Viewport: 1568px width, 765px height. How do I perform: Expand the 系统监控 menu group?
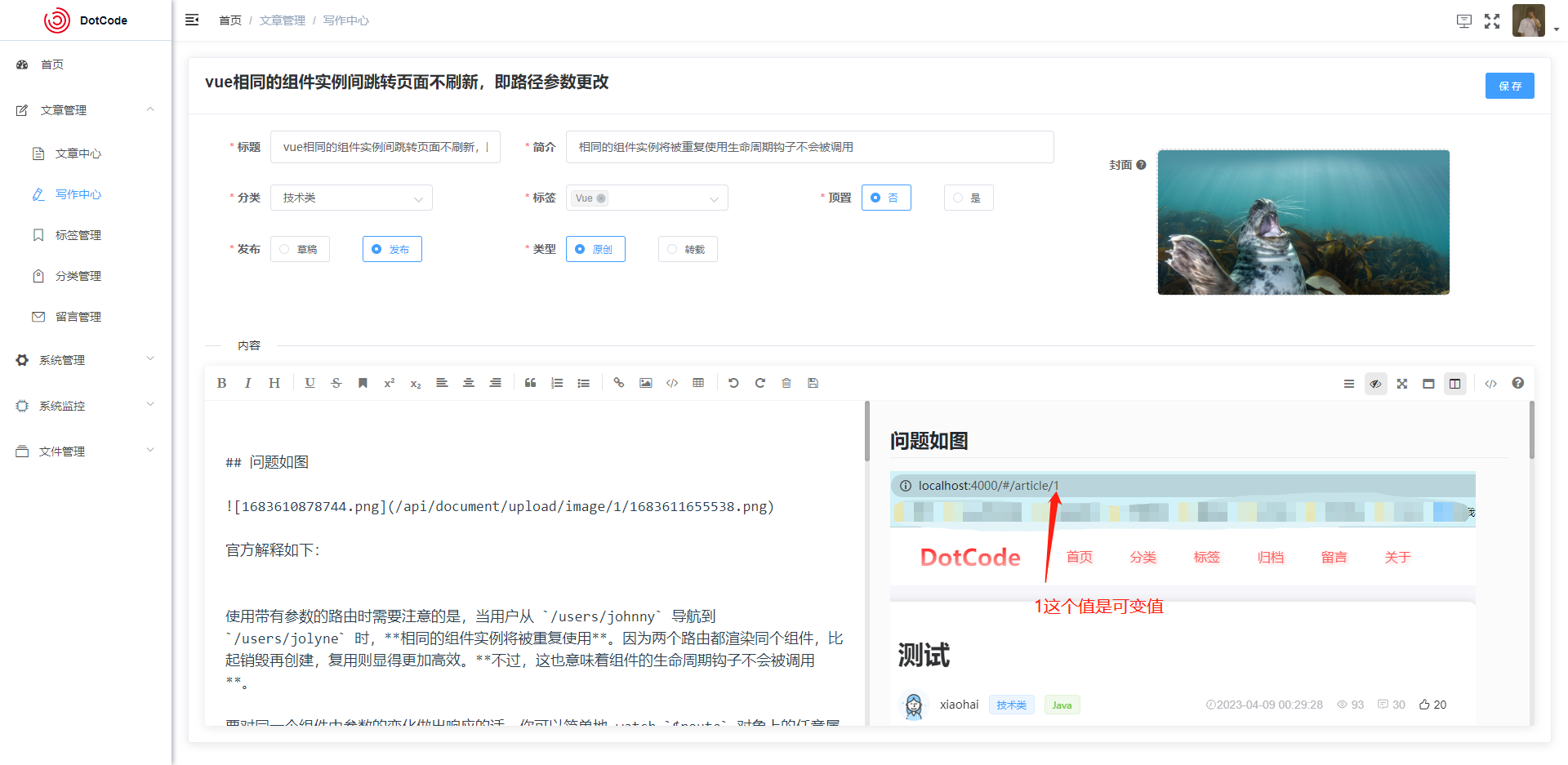pyautogui.click(x=86, y=406)
